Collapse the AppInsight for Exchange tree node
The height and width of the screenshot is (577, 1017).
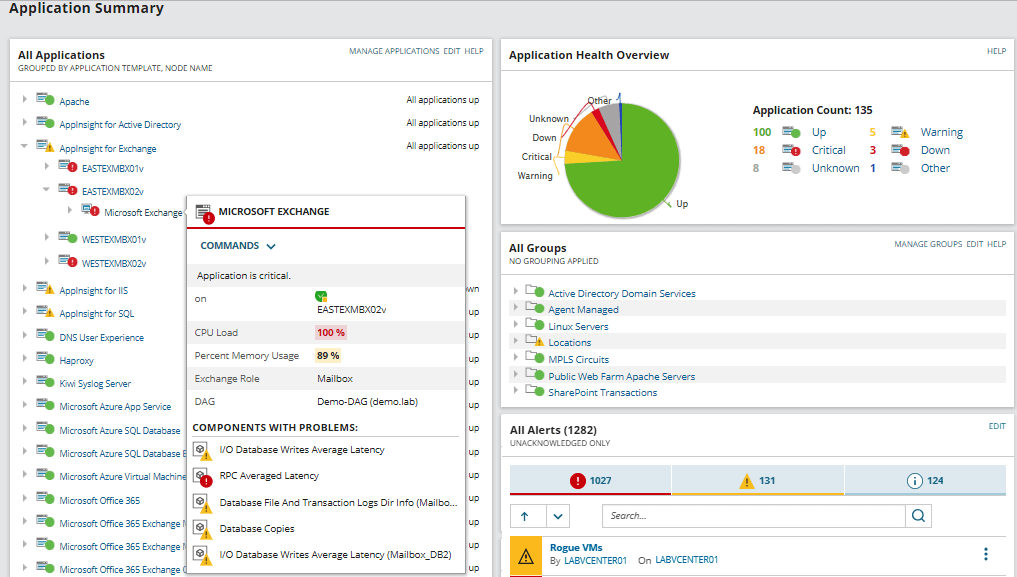[x=25, y=146]
